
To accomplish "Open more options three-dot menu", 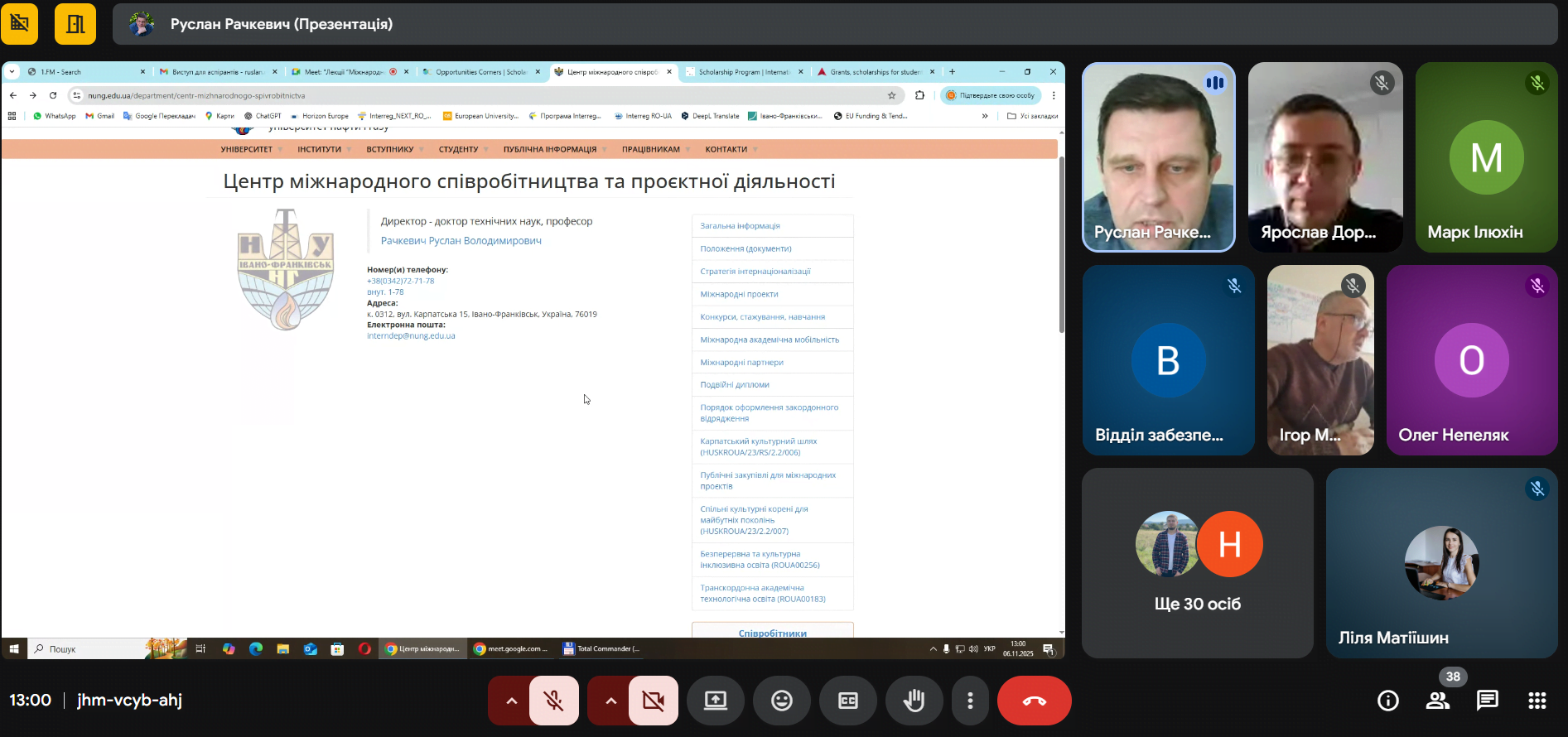I will (970, 701).
